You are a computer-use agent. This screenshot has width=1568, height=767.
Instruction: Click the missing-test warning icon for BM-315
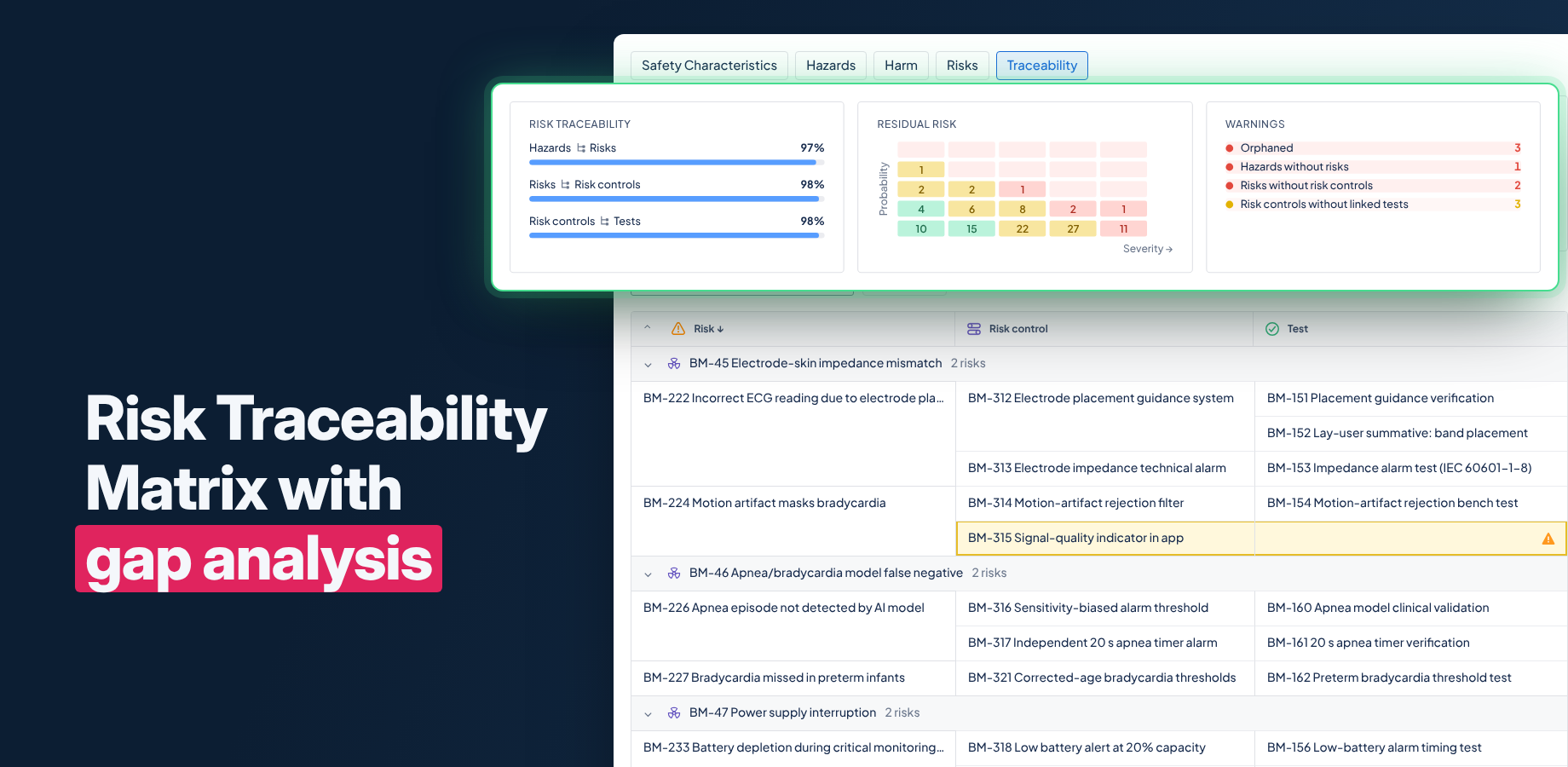1548,539
